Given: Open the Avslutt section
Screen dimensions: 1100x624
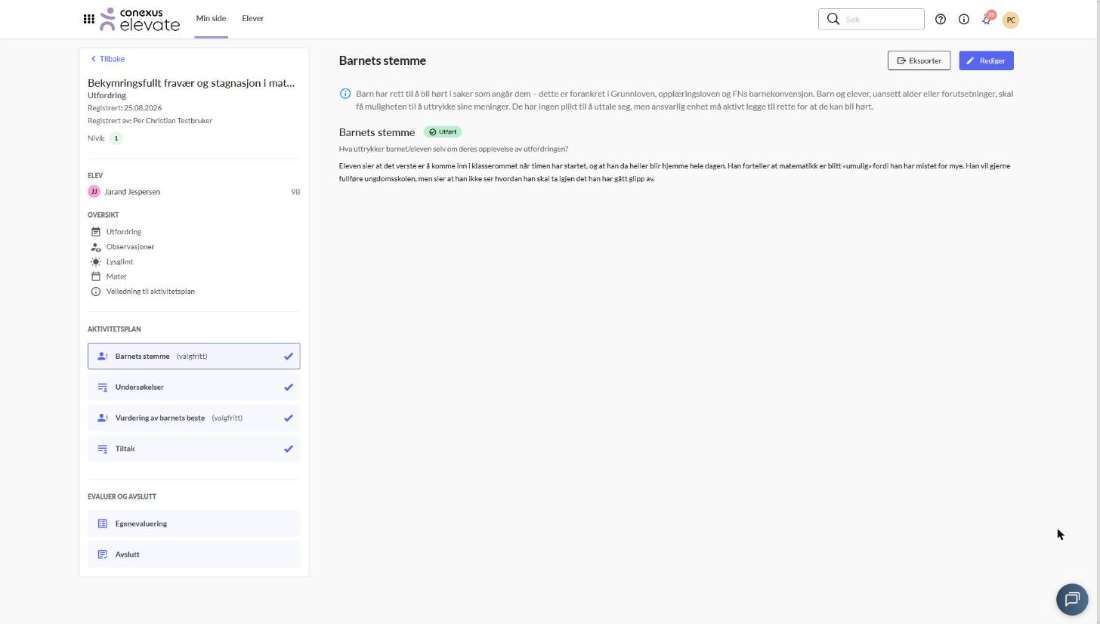Looking at the screenshot, I should tap(194, 555).
